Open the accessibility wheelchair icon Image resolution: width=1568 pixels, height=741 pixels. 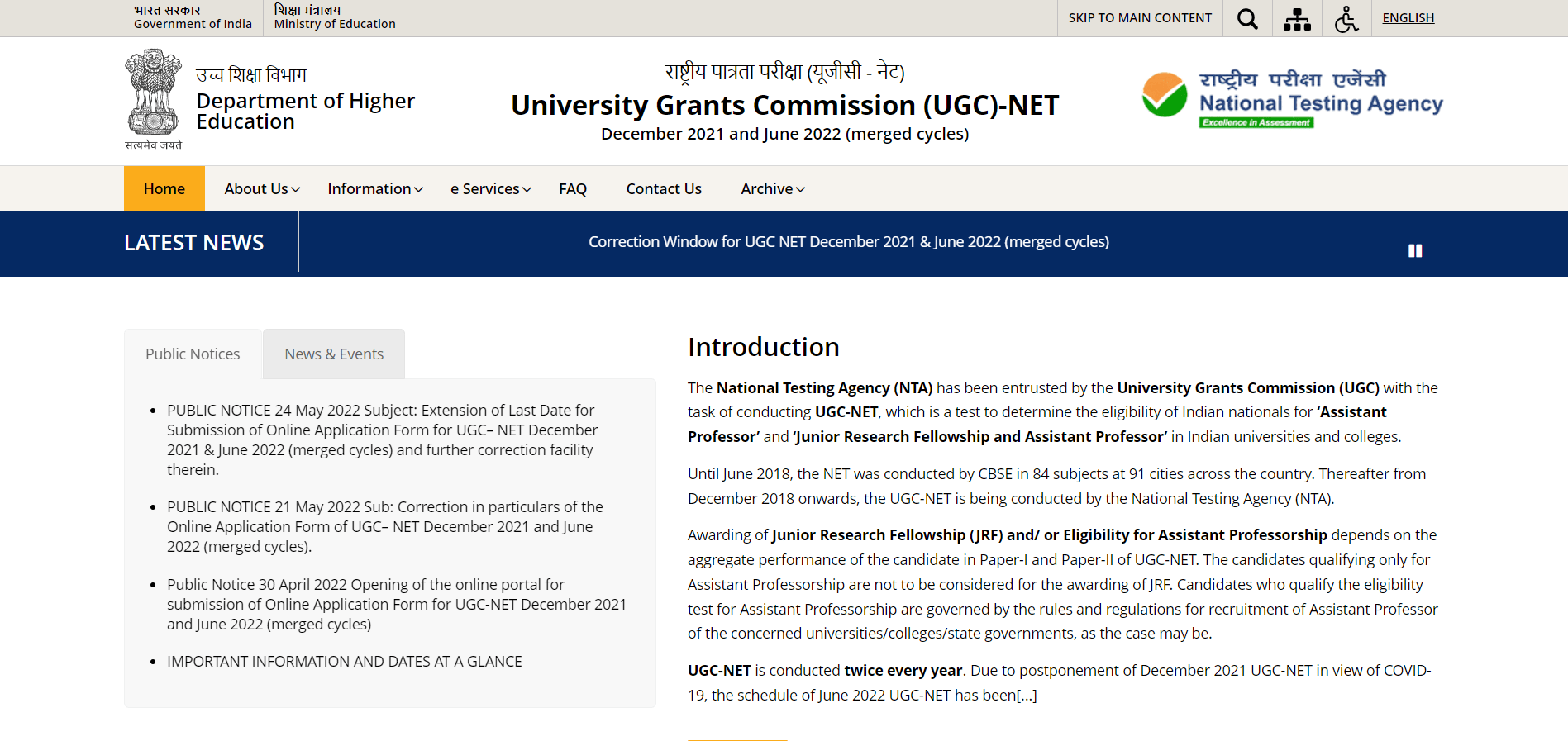pyautogui.click(x=1346, y=18)
